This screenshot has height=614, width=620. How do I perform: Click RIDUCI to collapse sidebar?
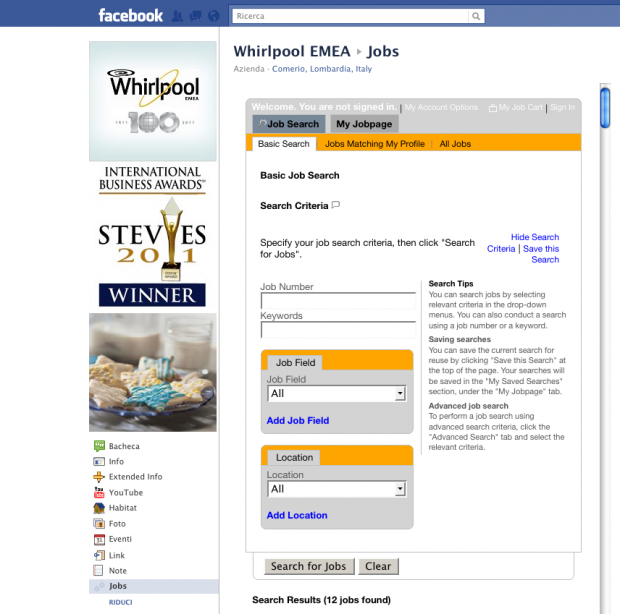pos(121,602)
